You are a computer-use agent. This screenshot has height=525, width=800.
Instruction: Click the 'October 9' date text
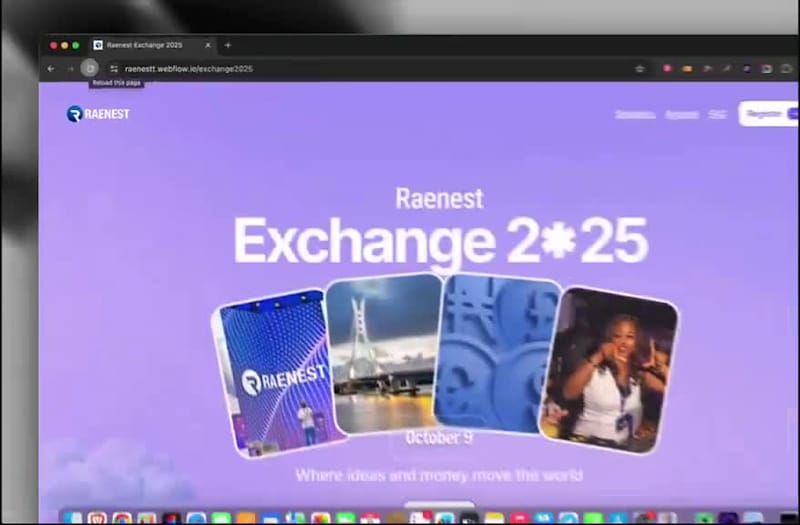pyautogui.click(x=439, y=438)
